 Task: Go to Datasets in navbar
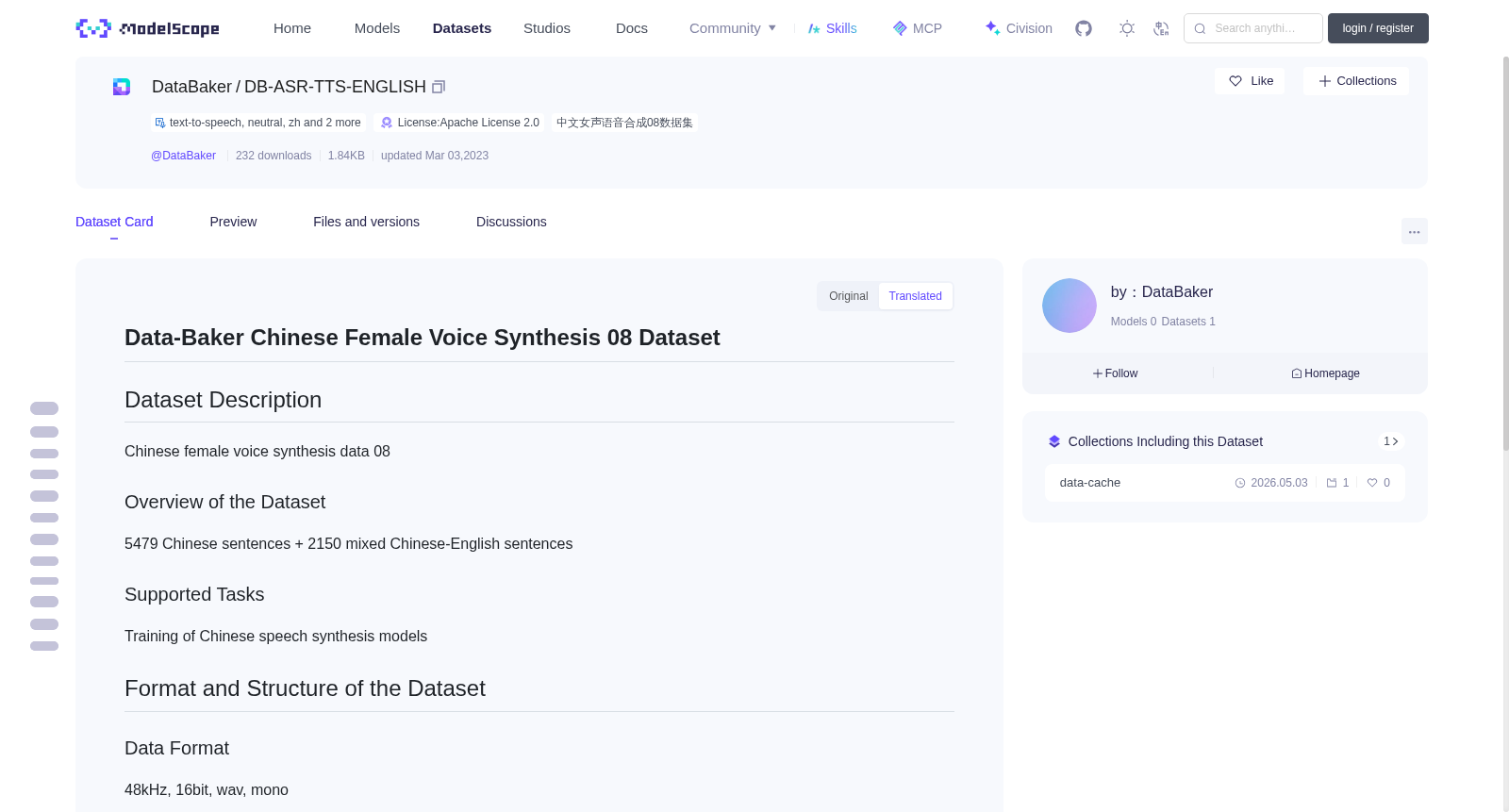(462, 28)
